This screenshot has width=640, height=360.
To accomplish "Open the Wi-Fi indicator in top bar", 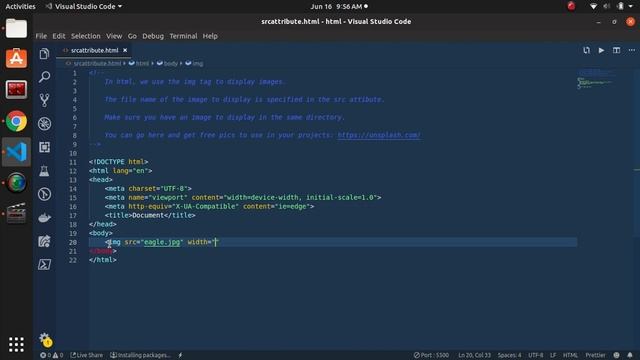I will pos(593,7).
